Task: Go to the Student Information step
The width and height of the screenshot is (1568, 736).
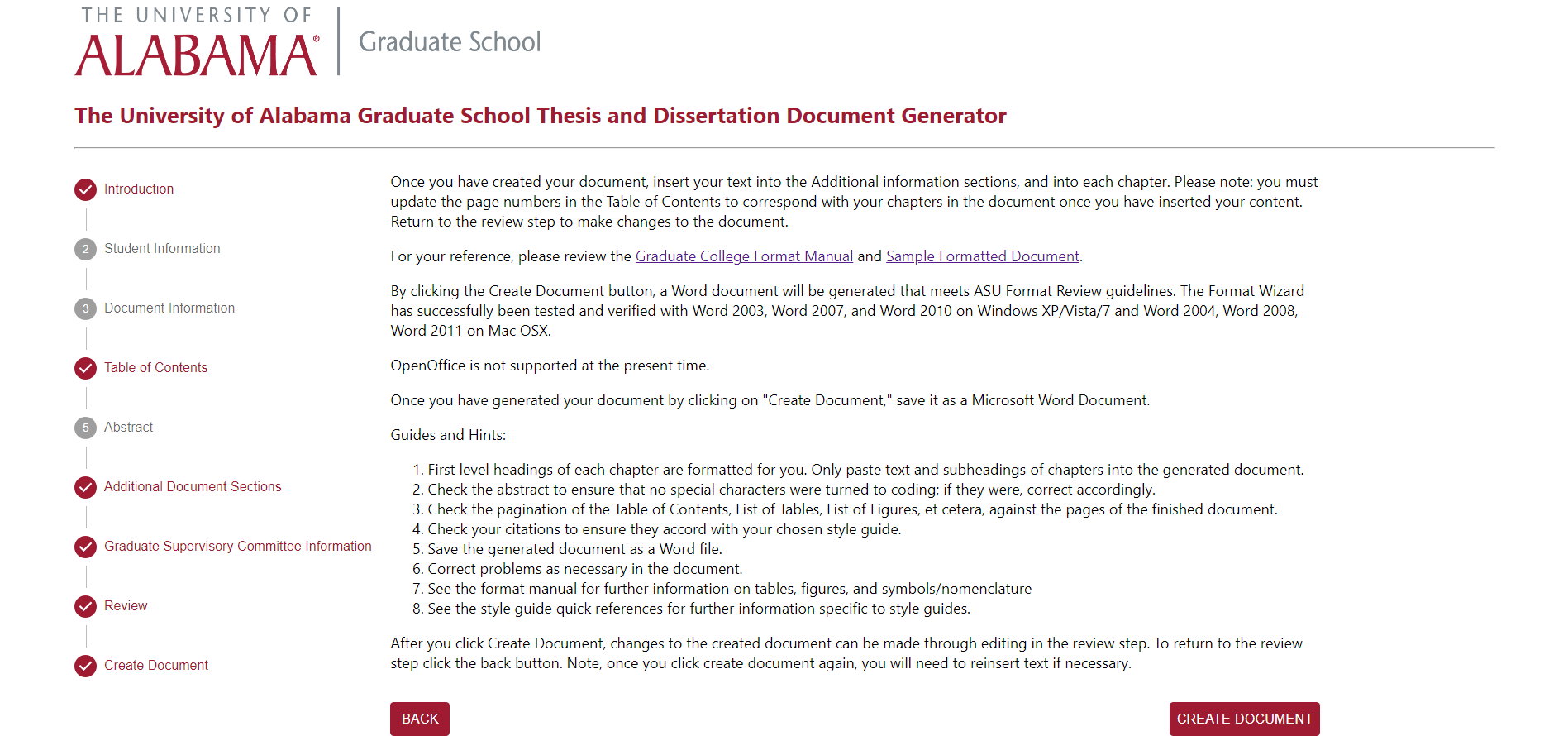Action: tap(162, 249)
